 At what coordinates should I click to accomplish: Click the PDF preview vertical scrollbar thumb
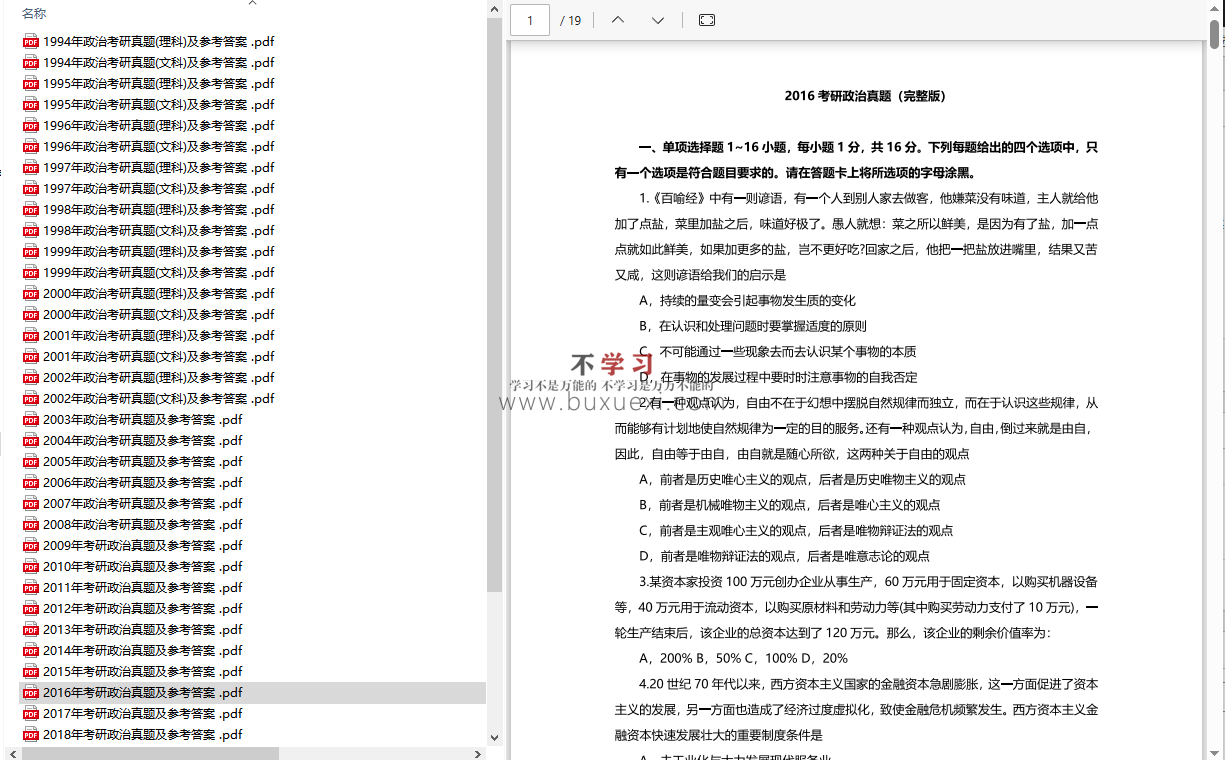(x=1215, y=33)
